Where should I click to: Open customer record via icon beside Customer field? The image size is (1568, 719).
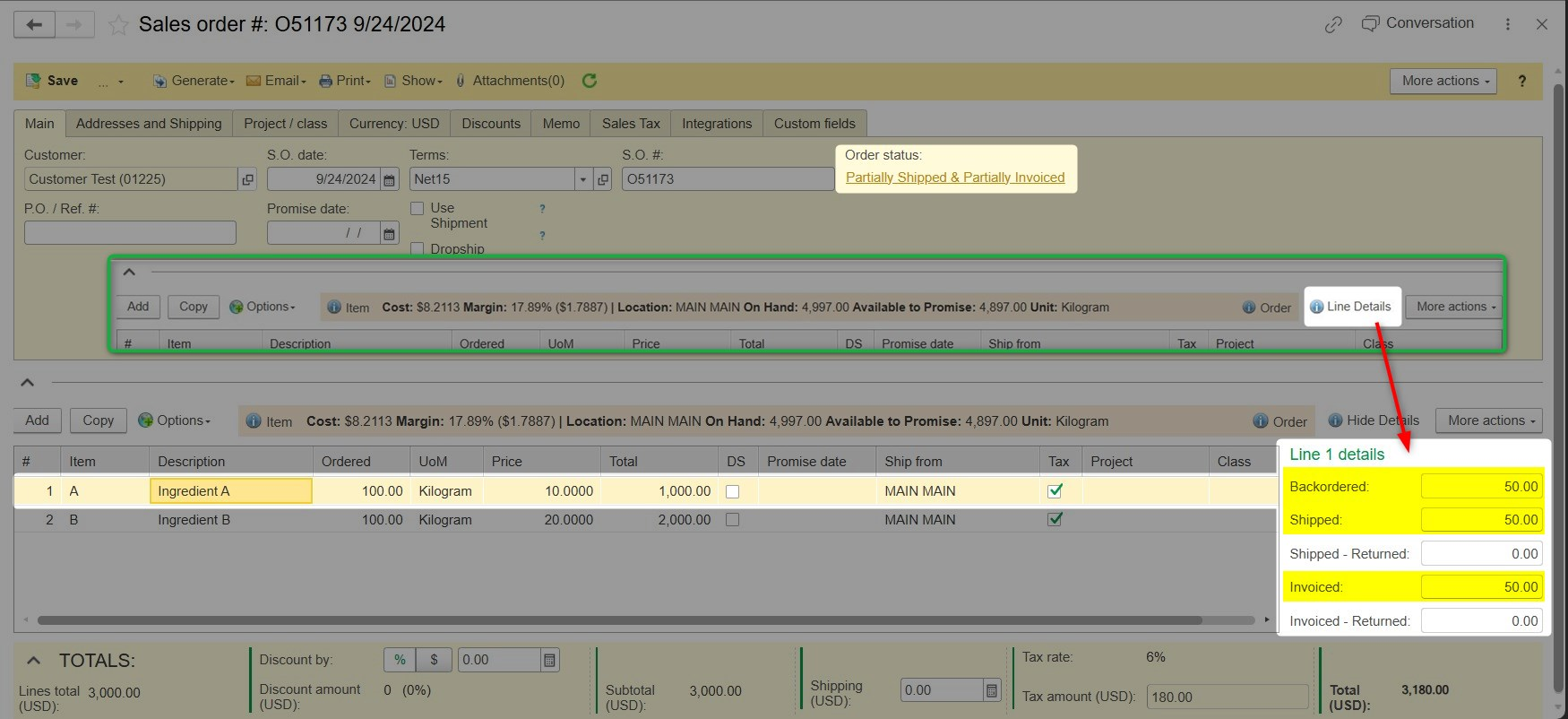click(248, 179)
